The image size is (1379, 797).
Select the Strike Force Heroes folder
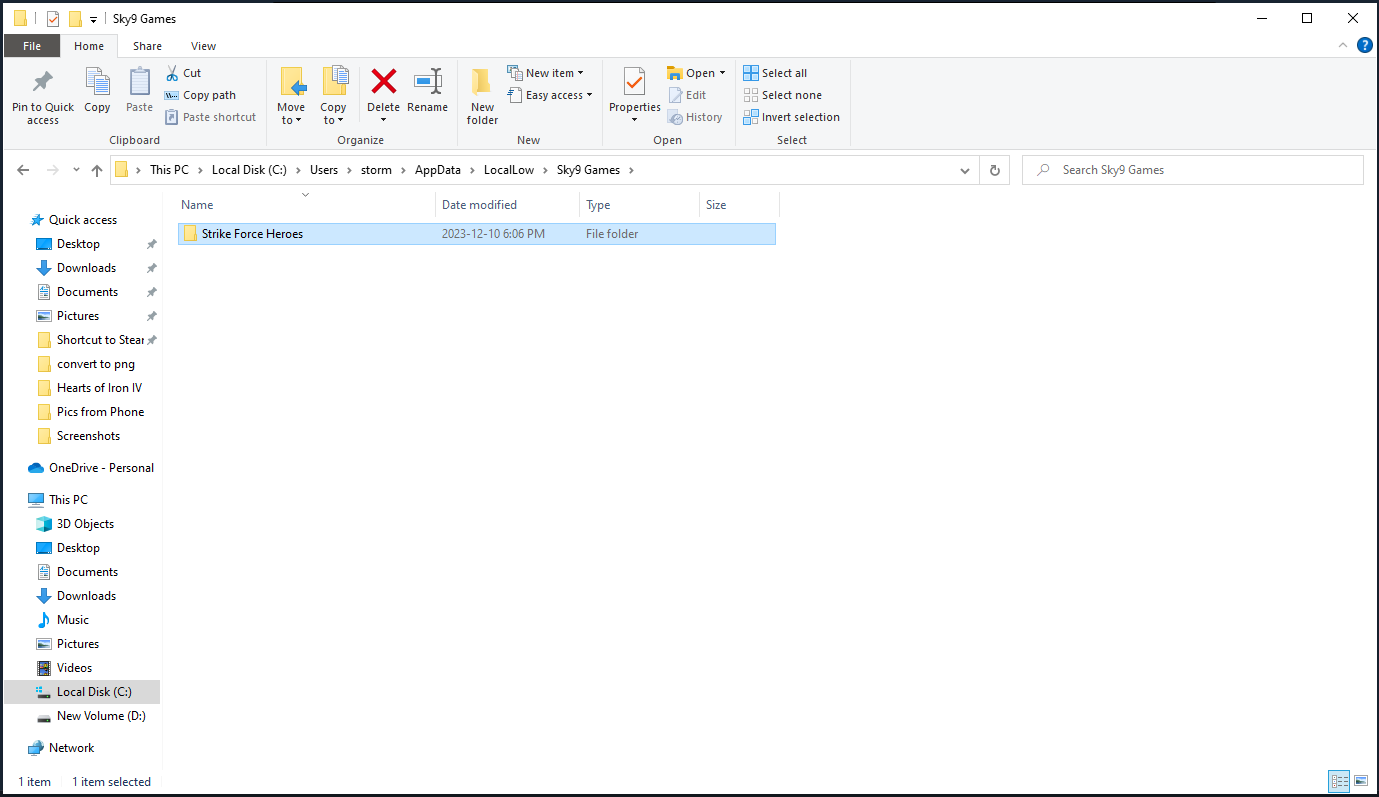[476, 234]
